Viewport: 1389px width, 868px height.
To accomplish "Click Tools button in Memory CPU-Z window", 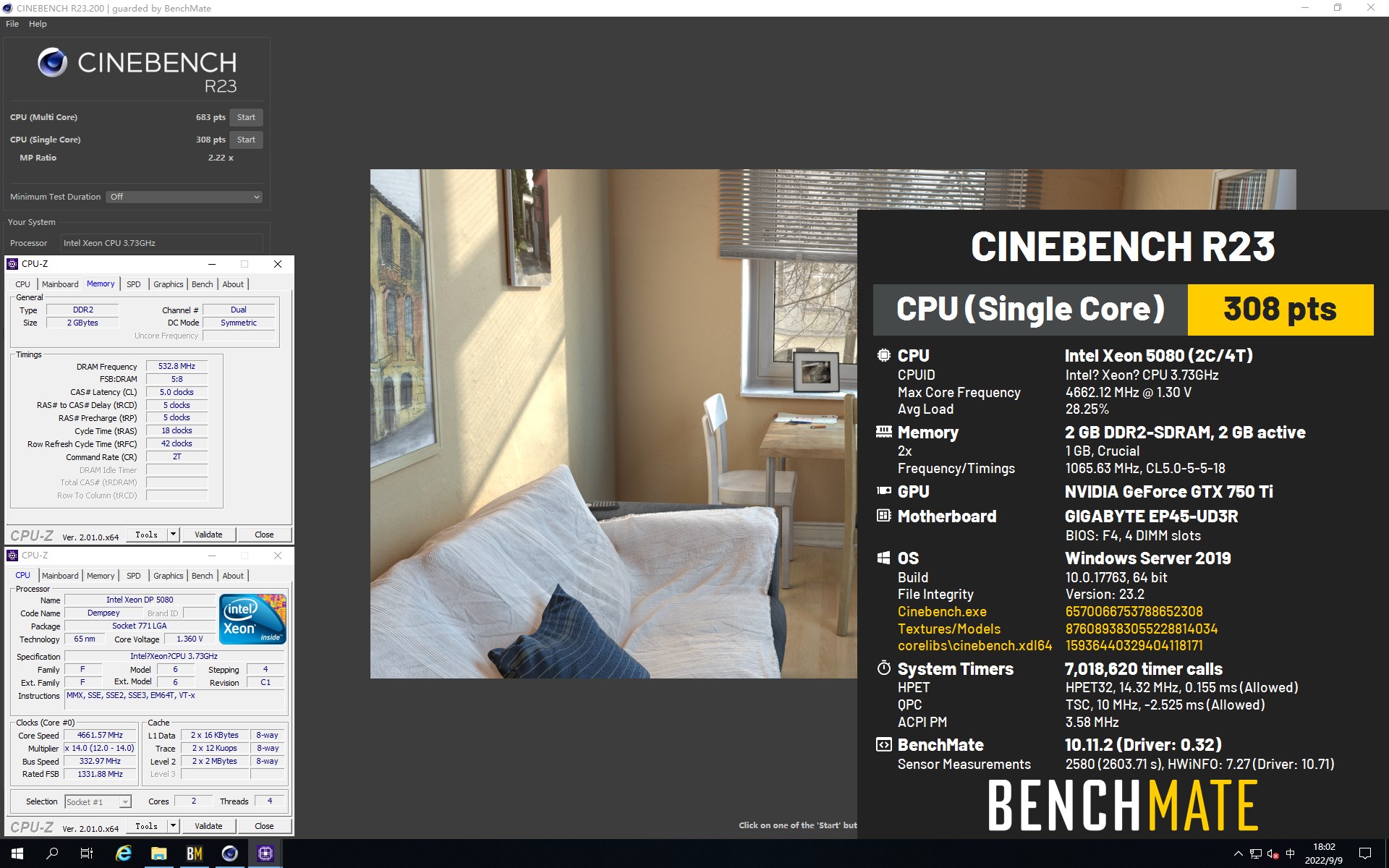I will [146, 535].
